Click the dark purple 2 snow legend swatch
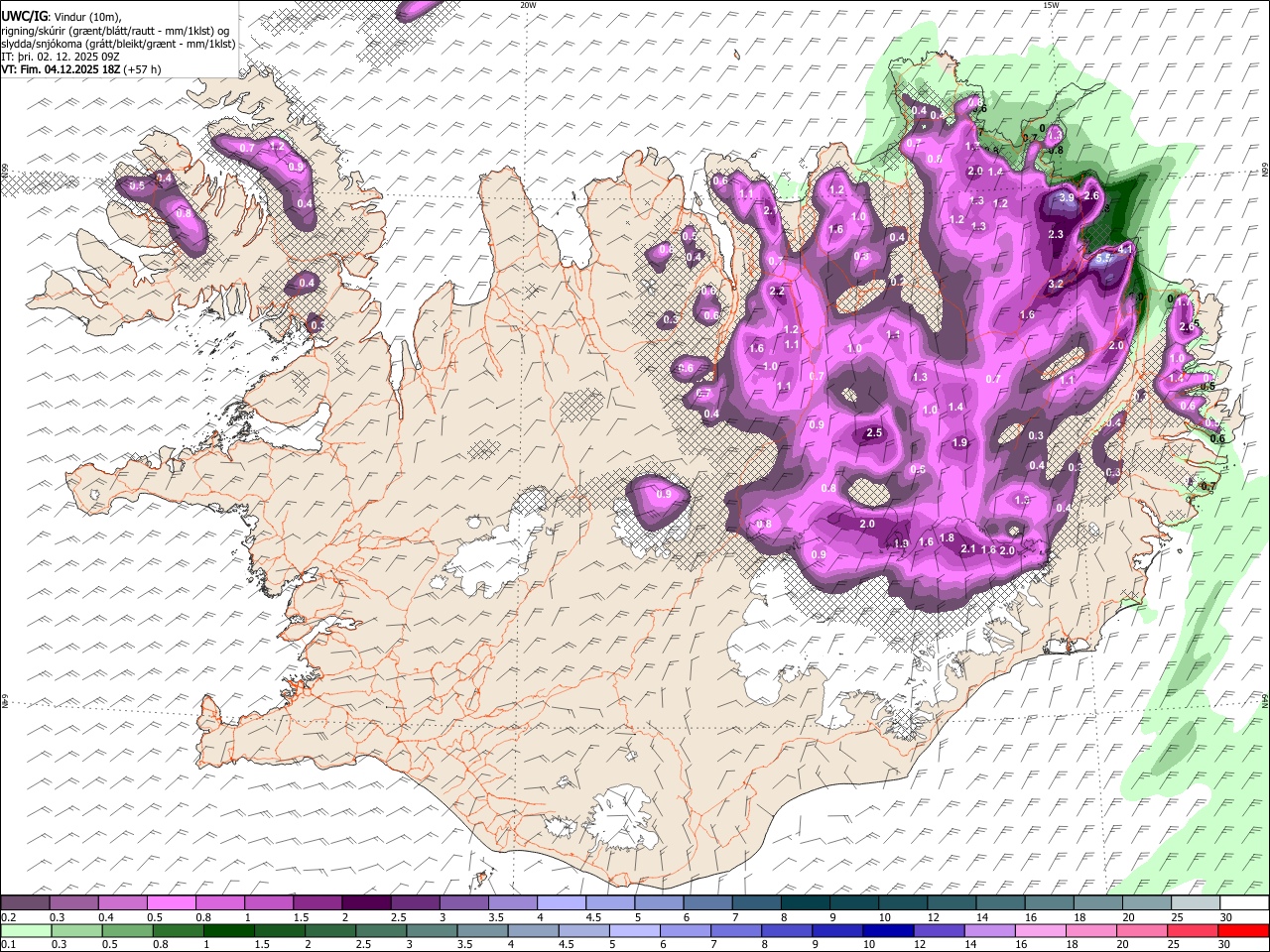Screen dimensions: 1270x952 366,902
